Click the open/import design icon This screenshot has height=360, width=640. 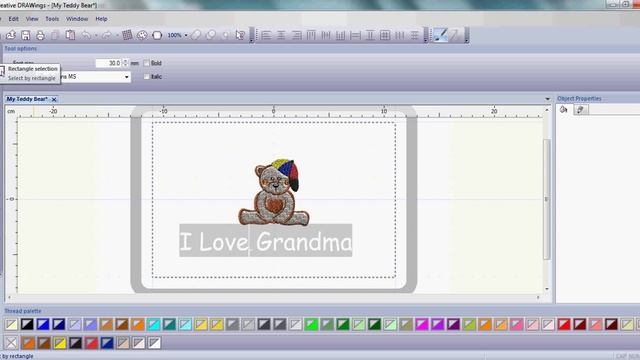tap(11, 36)
